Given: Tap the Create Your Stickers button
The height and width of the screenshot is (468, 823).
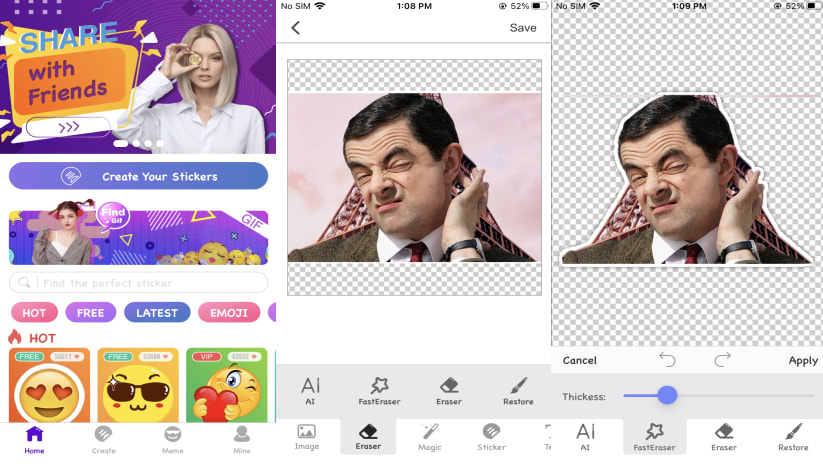Looking at the screenshot, I should [x=139, y=176].
